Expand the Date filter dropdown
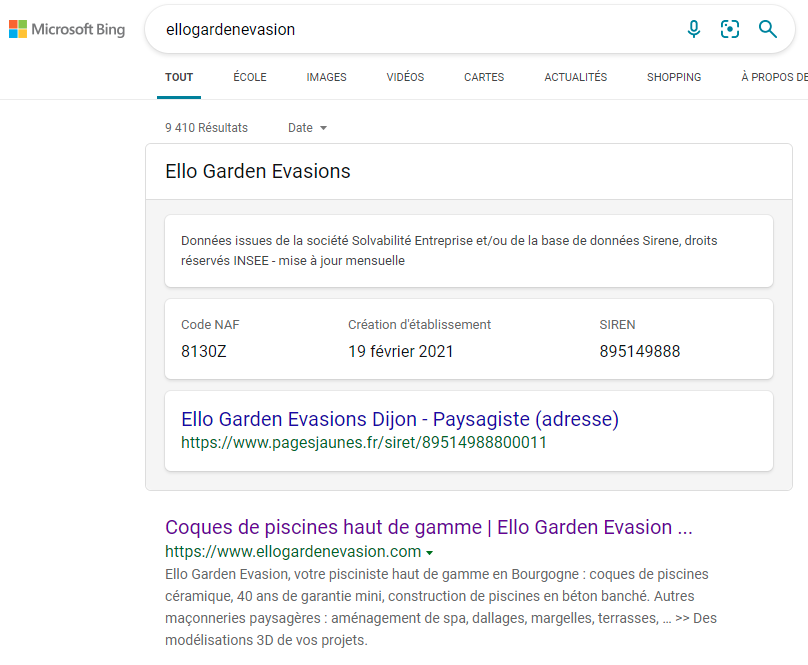Image resolution: width=808 pixels, height=665 pixels. click(307, 128)
